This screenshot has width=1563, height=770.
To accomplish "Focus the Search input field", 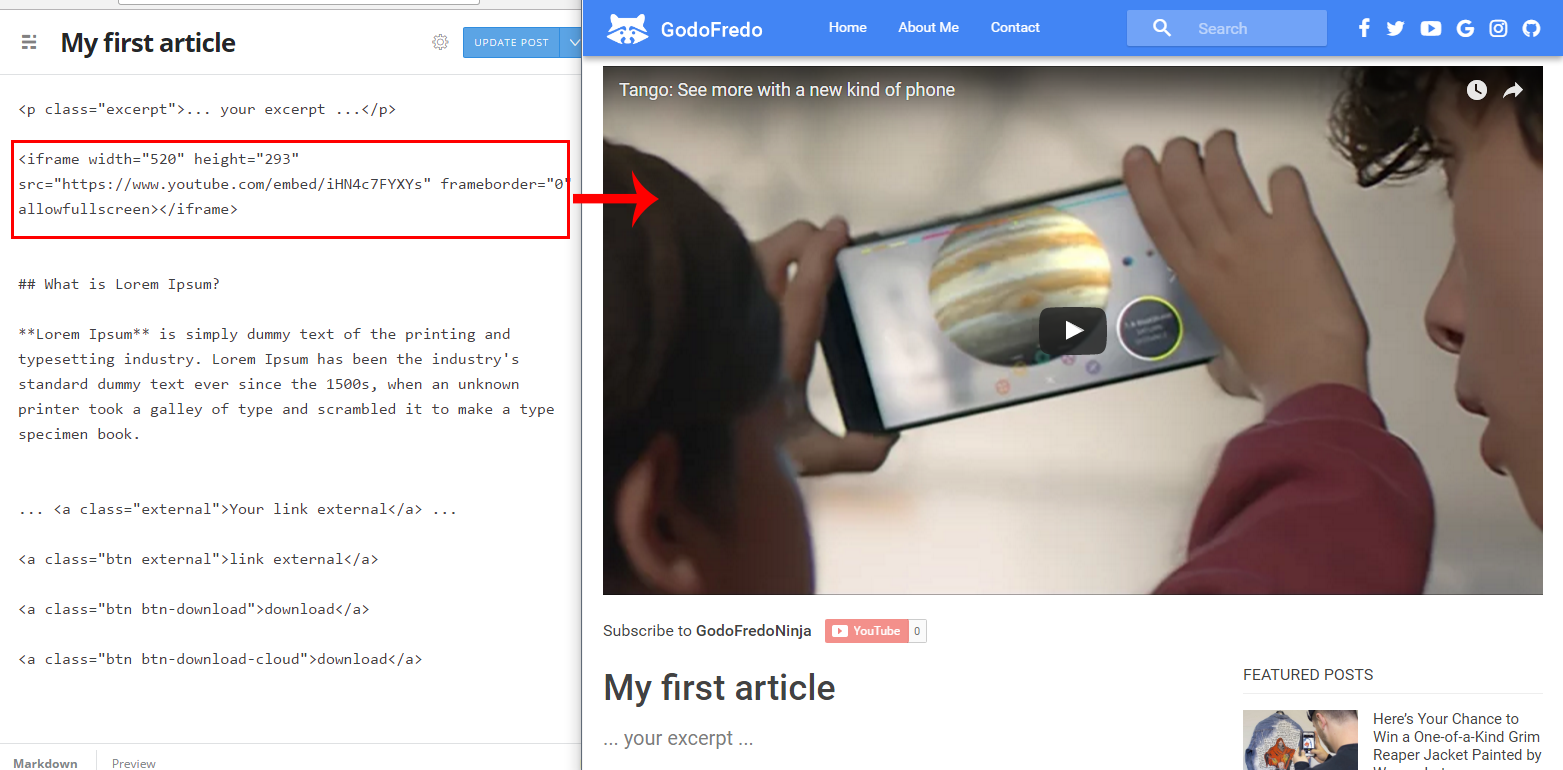I will point(1227,28).
